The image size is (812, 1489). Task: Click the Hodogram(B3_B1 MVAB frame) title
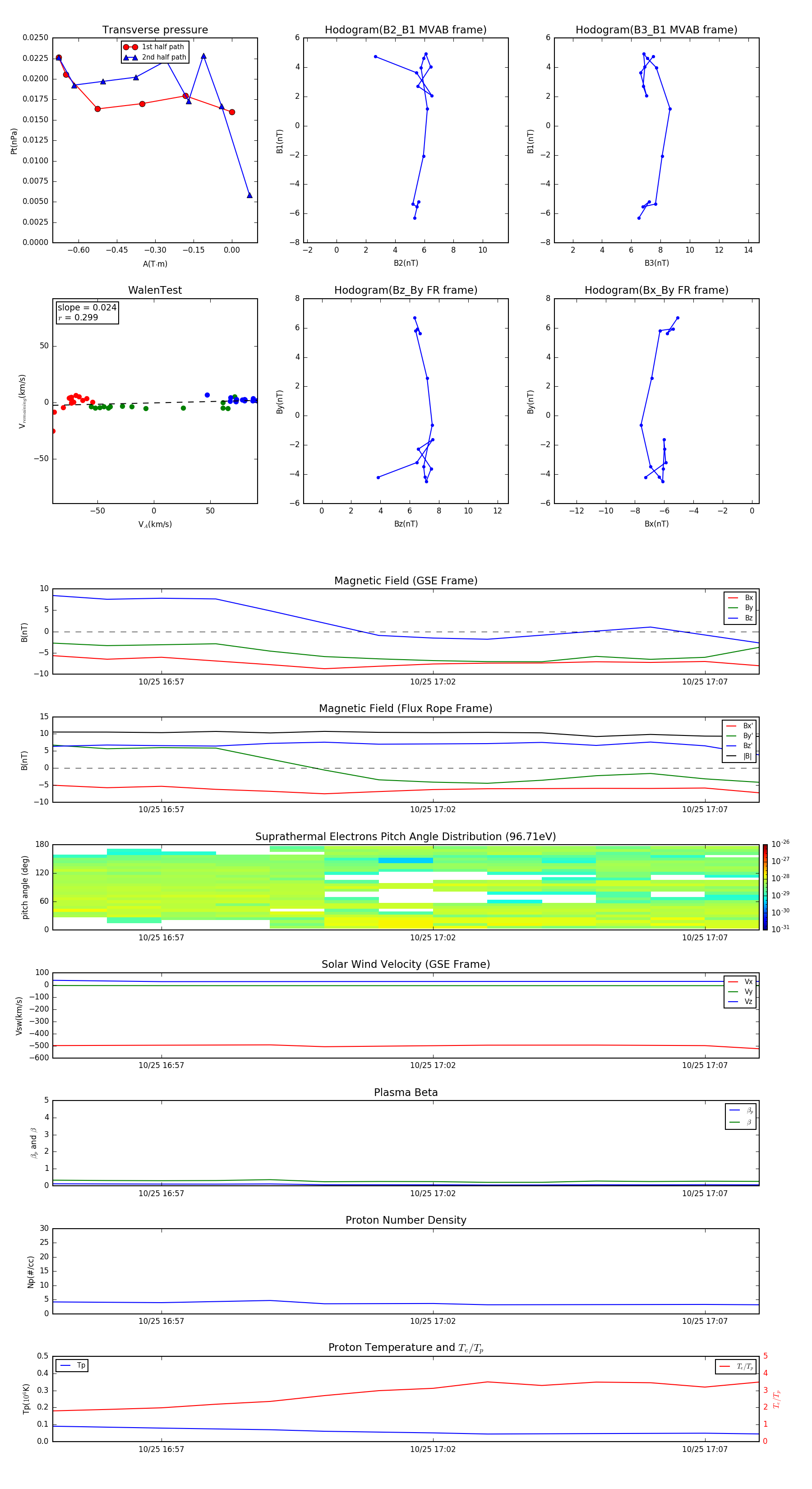656,30
